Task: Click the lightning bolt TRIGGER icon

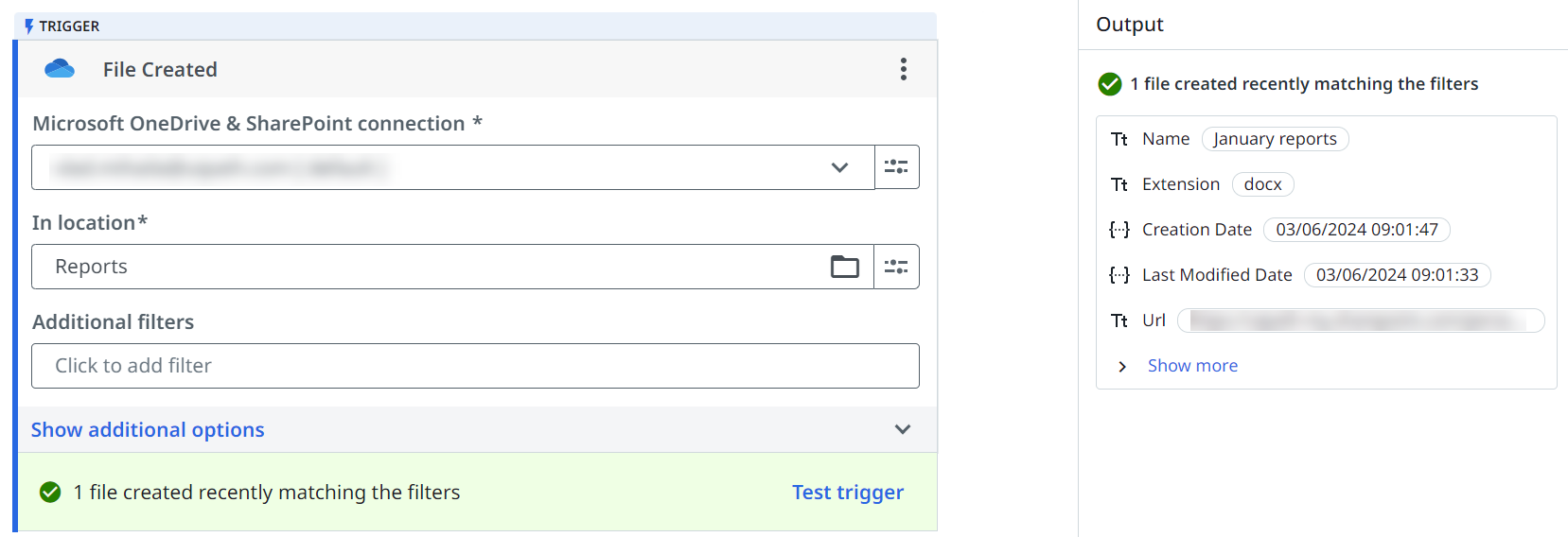Action: point(29,26)
